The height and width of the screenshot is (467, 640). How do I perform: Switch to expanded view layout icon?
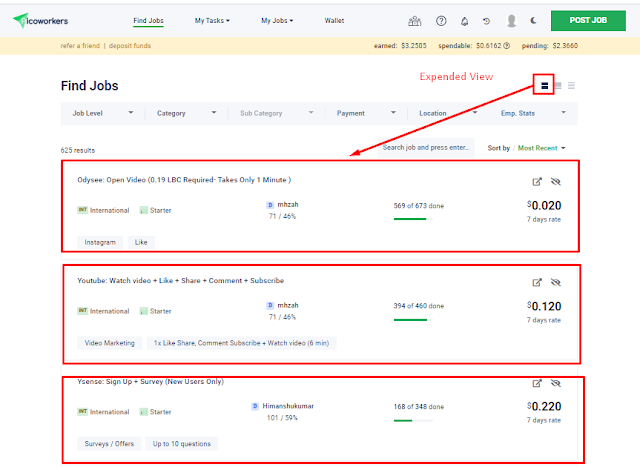click(544, 86)
